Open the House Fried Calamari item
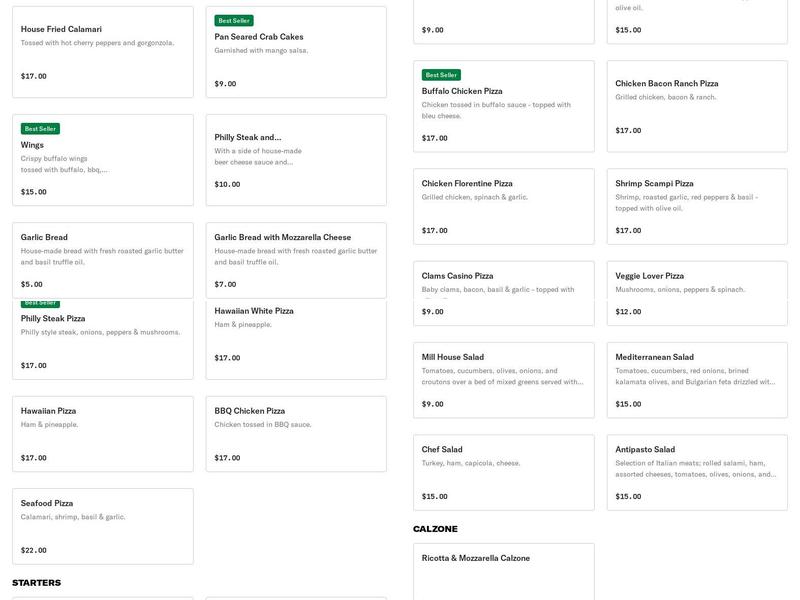Image resolution: width=800 pixels, height=600 pixels. pyautogui.click(x=102, y=52)
